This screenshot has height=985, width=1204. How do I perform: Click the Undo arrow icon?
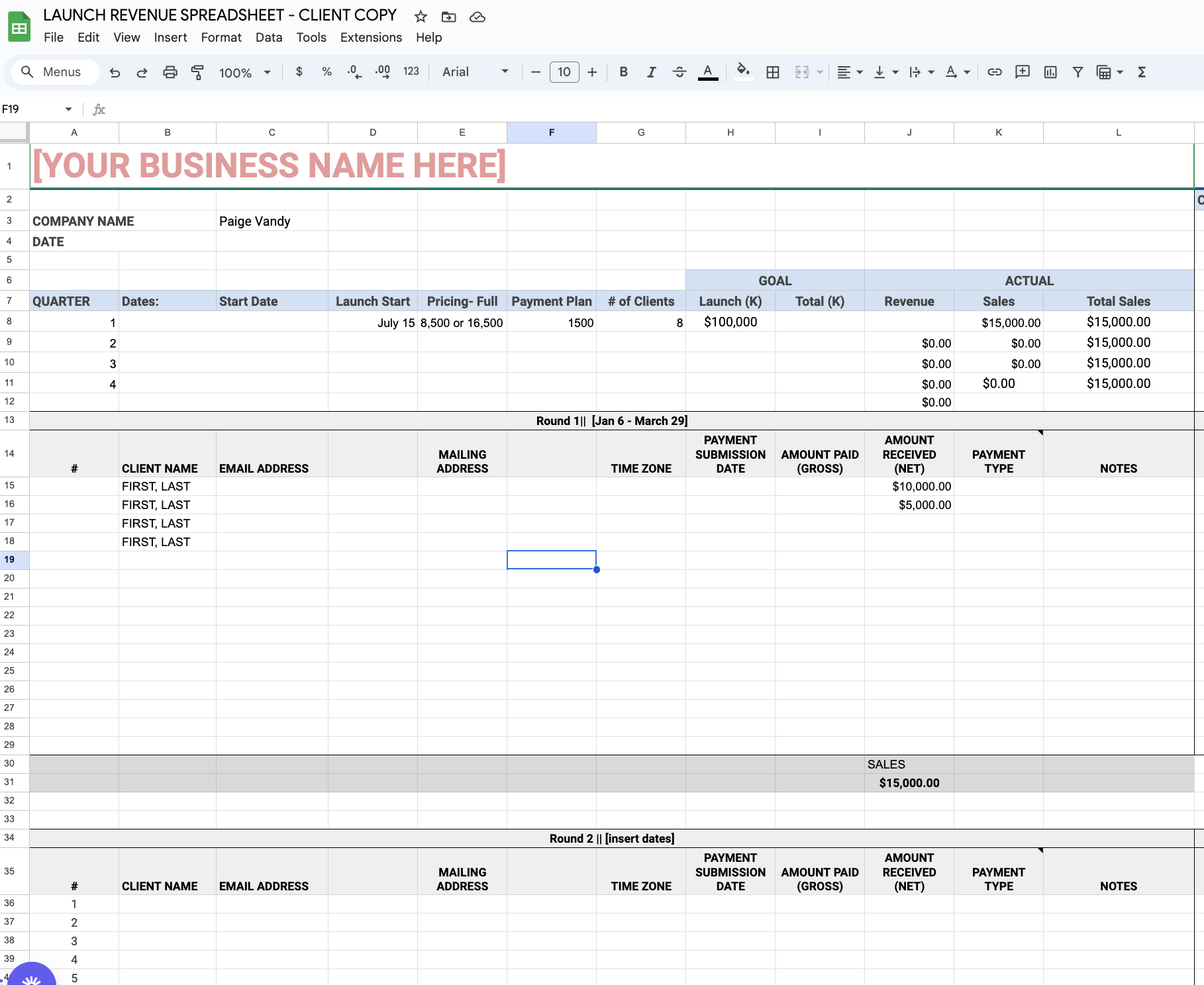tap(115, 72)
